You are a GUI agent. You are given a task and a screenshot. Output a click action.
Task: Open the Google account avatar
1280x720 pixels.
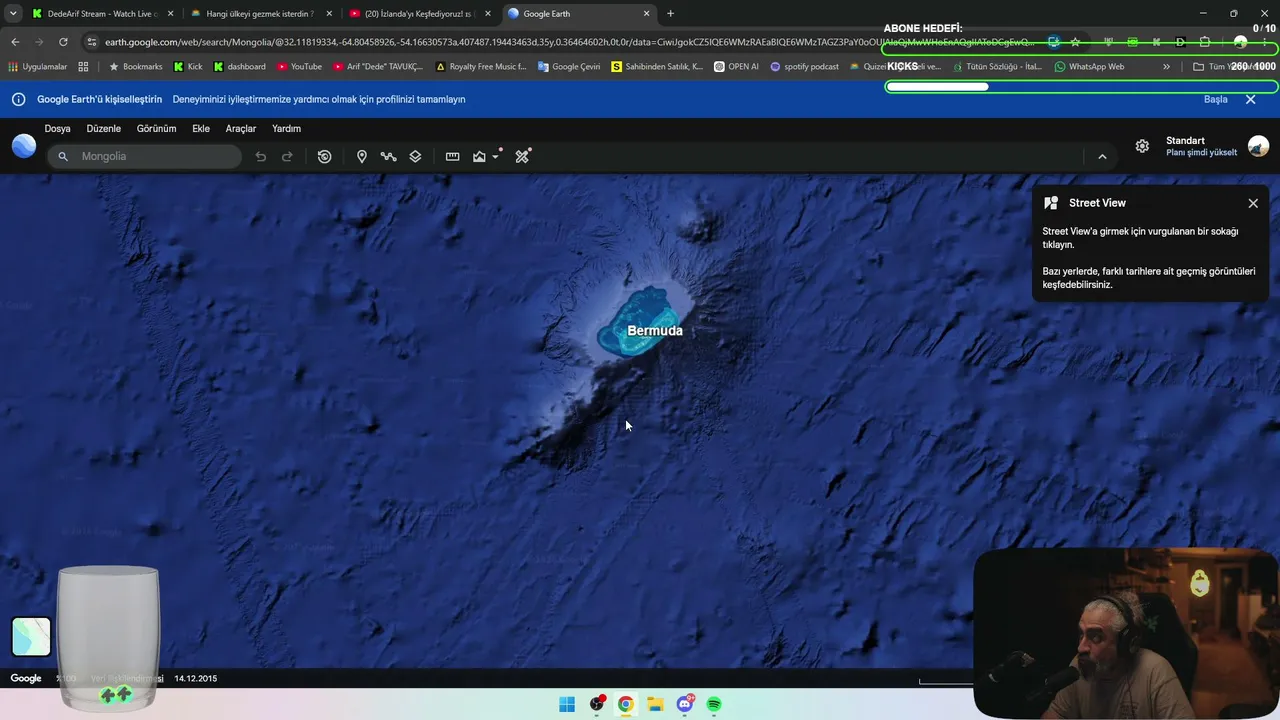1259,146
